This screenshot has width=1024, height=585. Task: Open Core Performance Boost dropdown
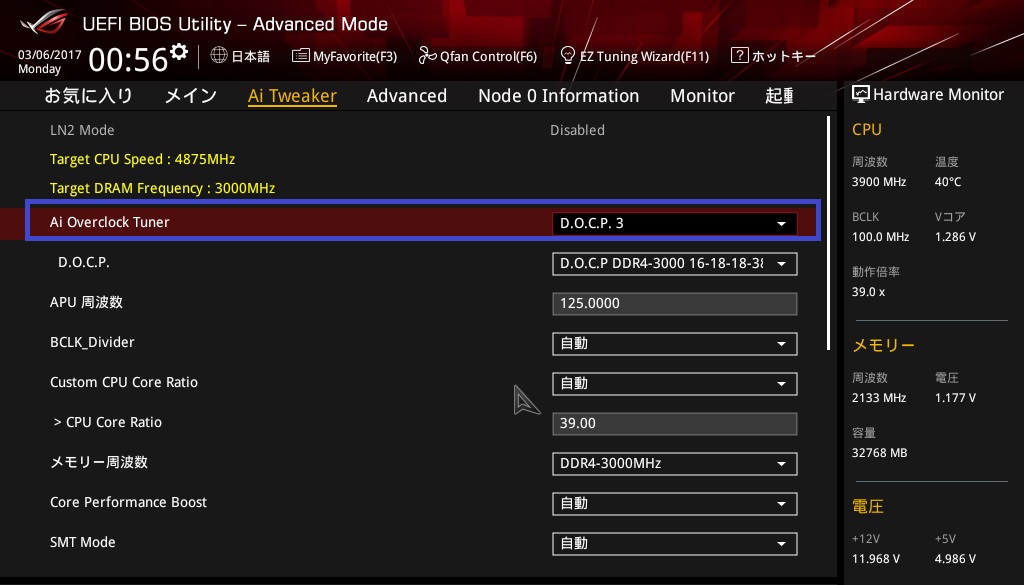click(674, 504)
